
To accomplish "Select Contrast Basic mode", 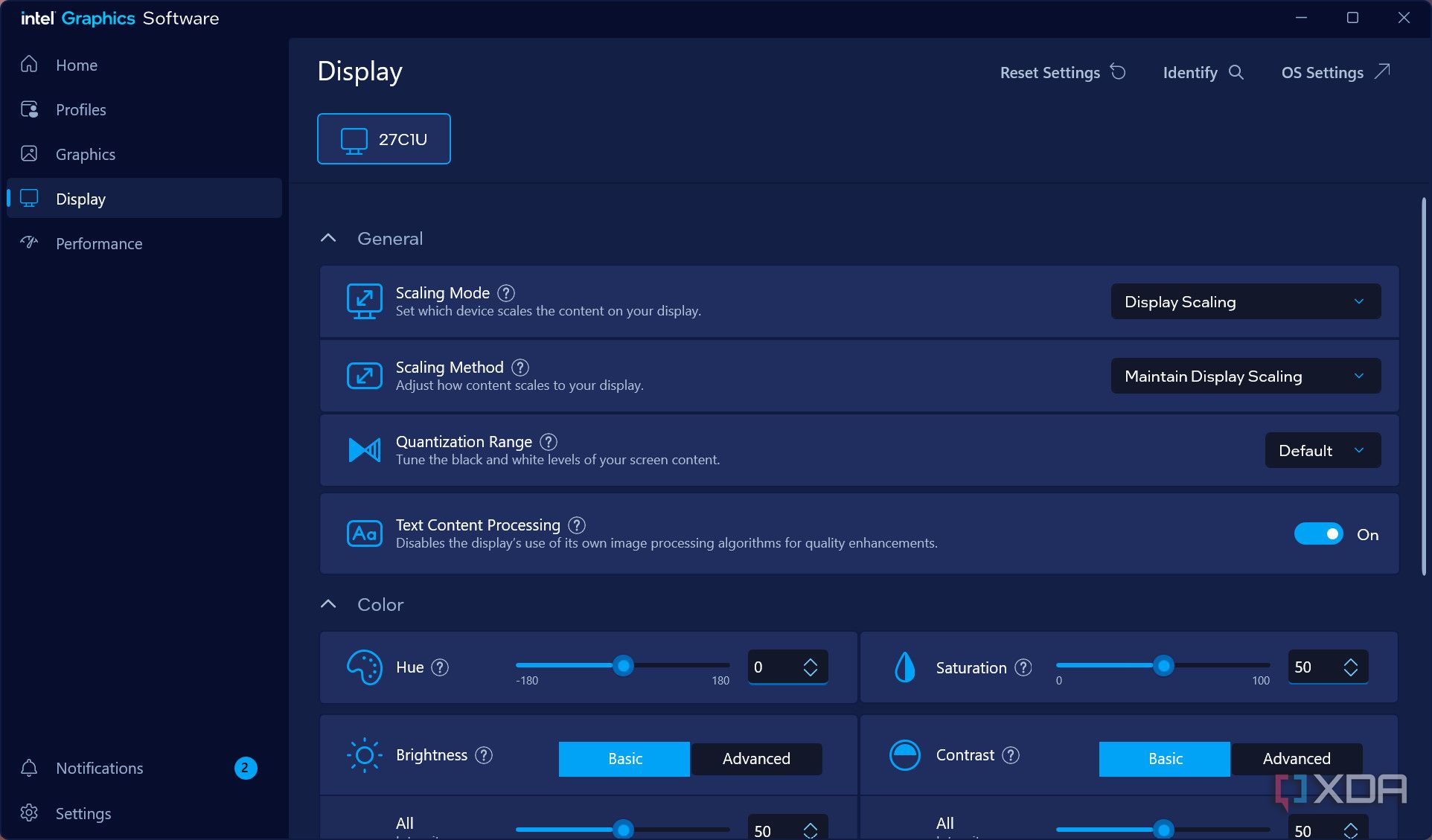I will (x=1165, y=758).
